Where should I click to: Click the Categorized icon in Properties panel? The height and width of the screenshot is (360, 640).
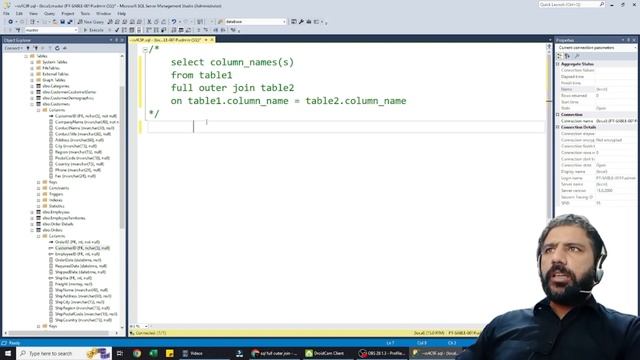560,56
